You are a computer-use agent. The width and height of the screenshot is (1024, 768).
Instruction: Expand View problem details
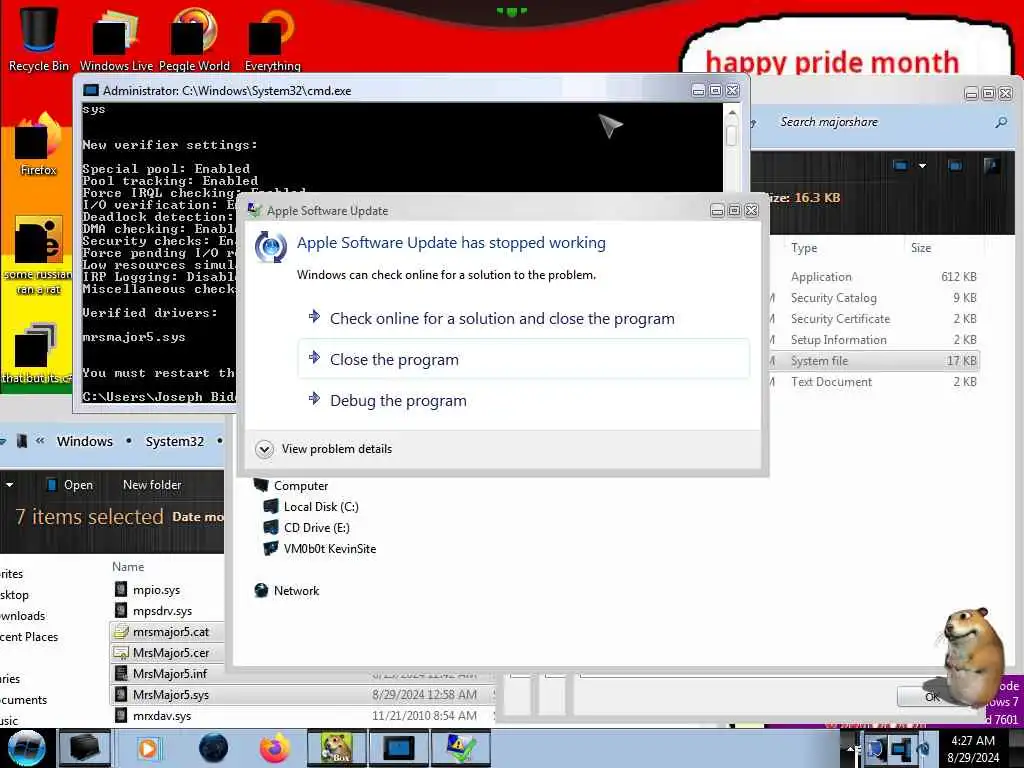[x=325, y=449]
